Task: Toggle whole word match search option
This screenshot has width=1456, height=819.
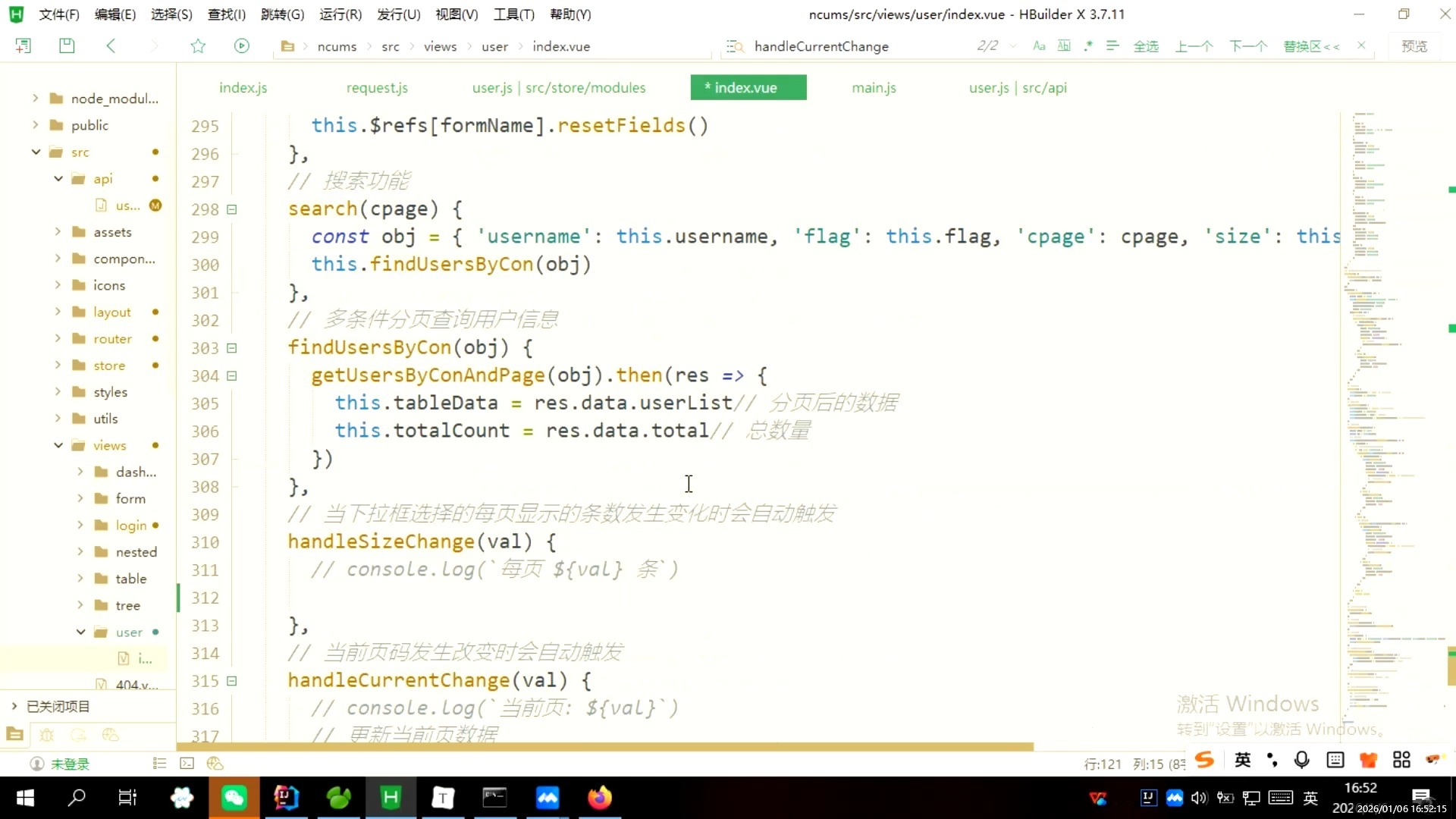Action: pos(1064,46)
